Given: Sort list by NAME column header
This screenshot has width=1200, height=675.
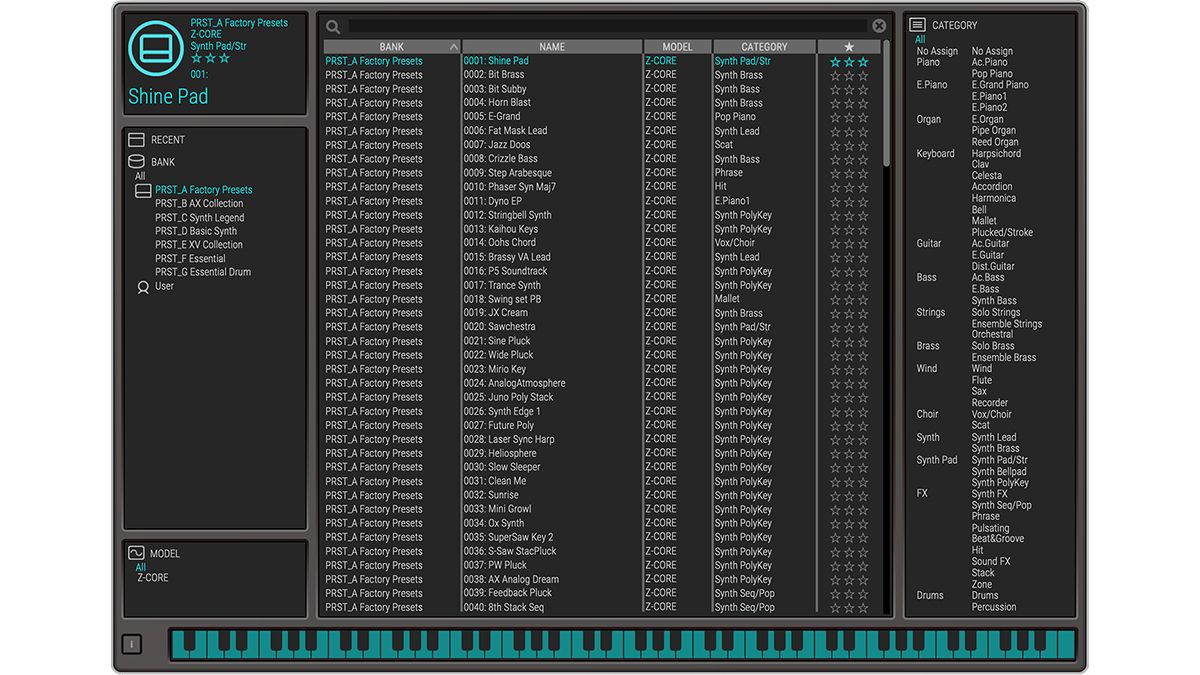Looking at the screenshot, I should point(552,47).
